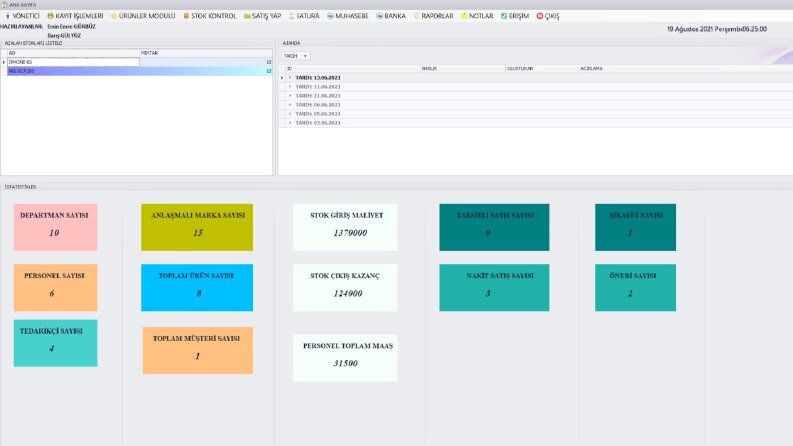The height and width of the screenshot is (446, 793).
Task: Open the RAPORLAR menu
Action: (433, 16)
